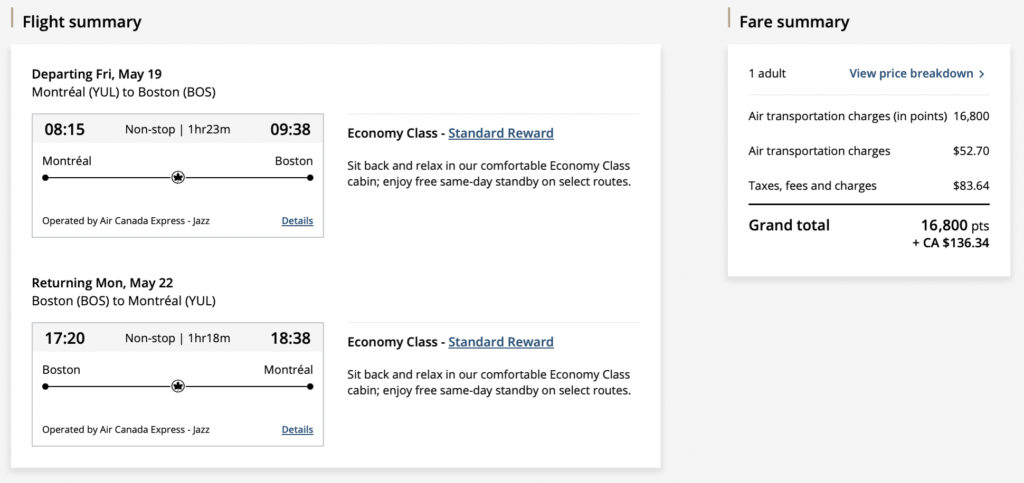This screenshot has height=483, width=1024.
Task: Open Standard Reward link for departing flight
Action: pyautogui.click(x=501, y=133)
